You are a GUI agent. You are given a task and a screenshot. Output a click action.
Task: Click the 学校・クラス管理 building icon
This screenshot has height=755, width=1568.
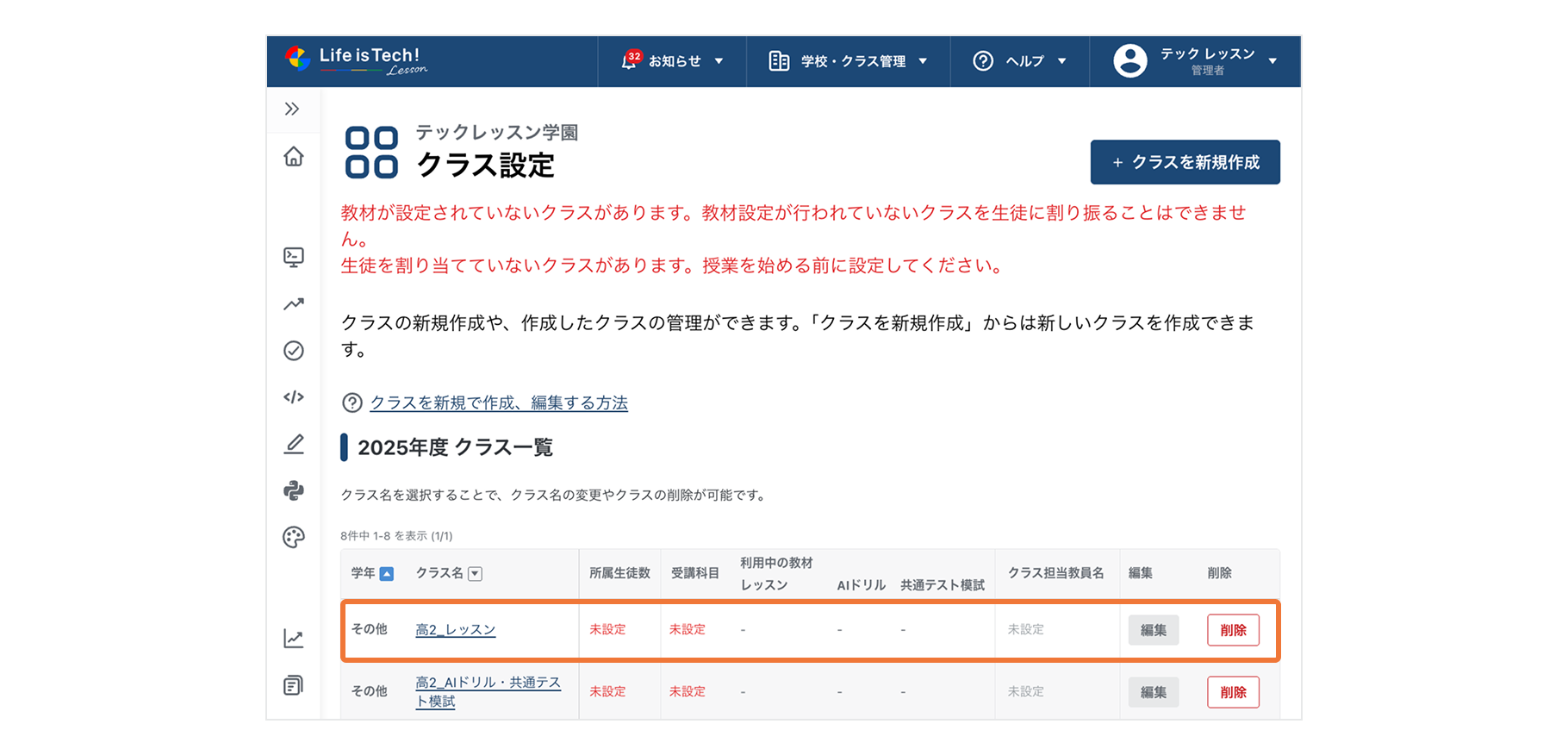pos(779,61)
